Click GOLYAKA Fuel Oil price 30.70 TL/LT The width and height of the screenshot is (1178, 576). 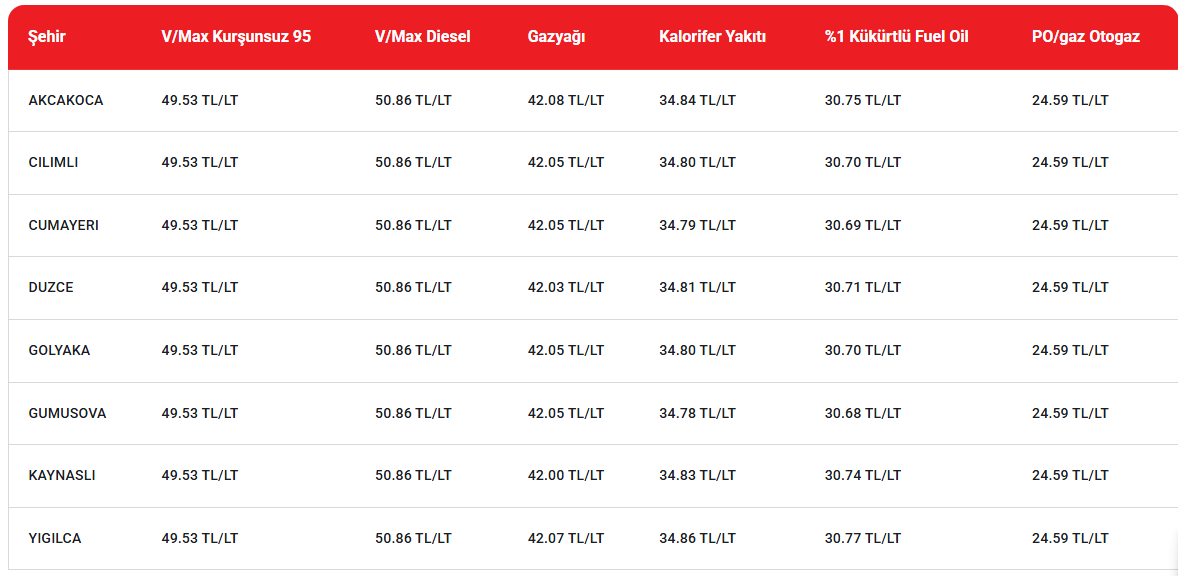point(862,351)
